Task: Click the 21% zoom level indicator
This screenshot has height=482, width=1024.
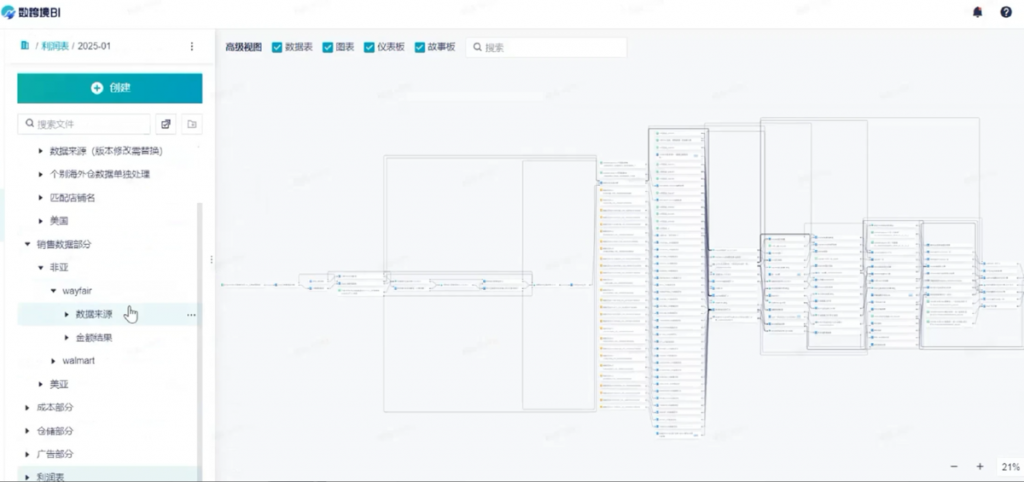Action: coord(1010,466)
